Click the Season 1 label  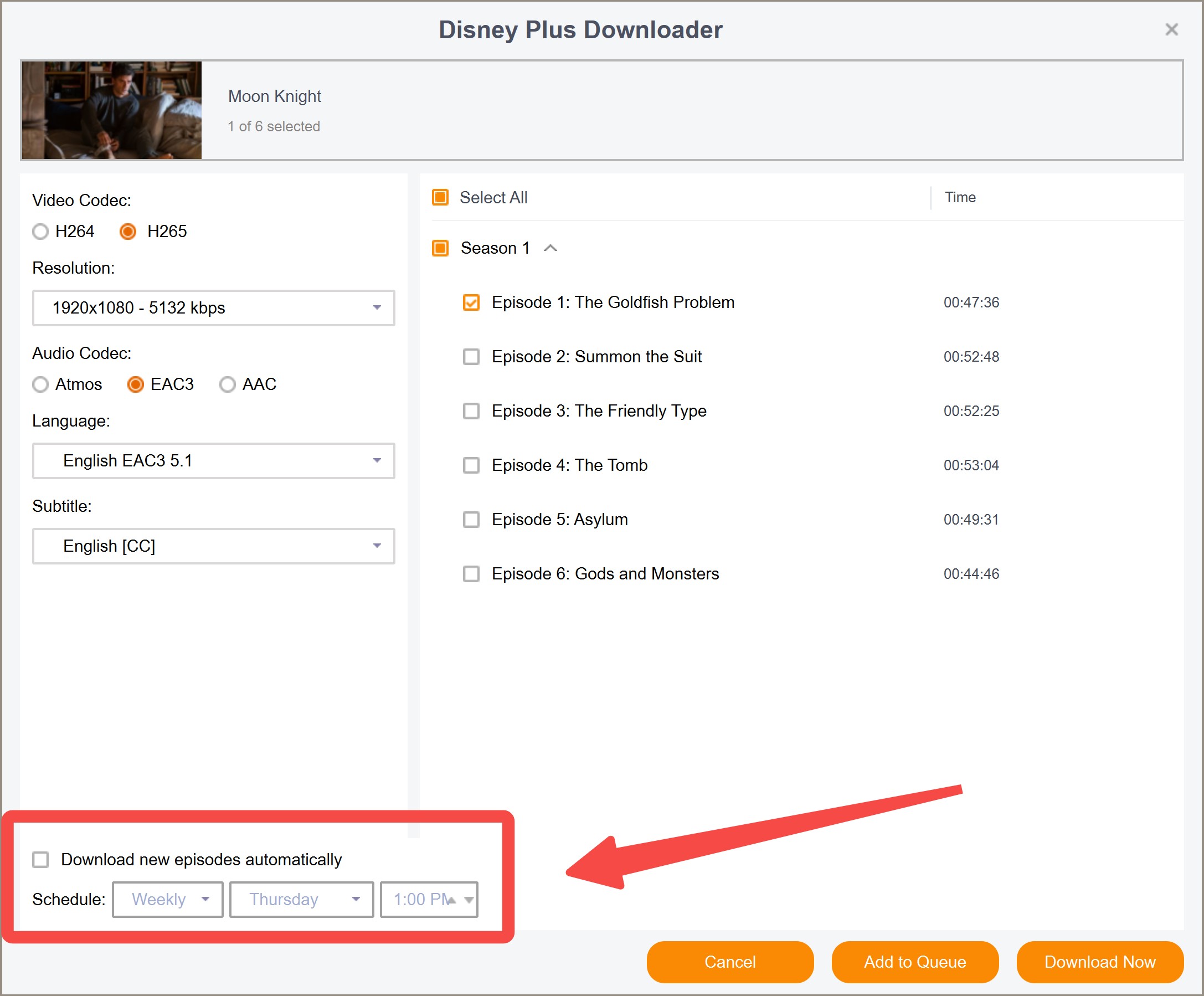[495, 248]
